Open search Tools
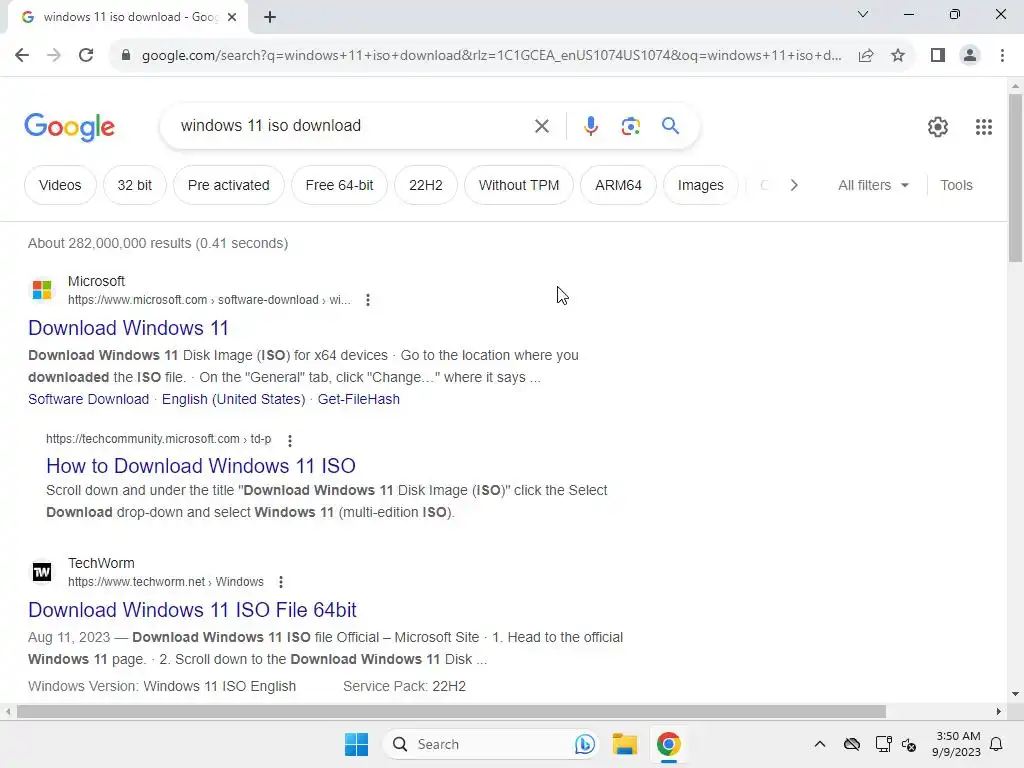Viewport: 1024px width, 768px height. click(956, 185)
